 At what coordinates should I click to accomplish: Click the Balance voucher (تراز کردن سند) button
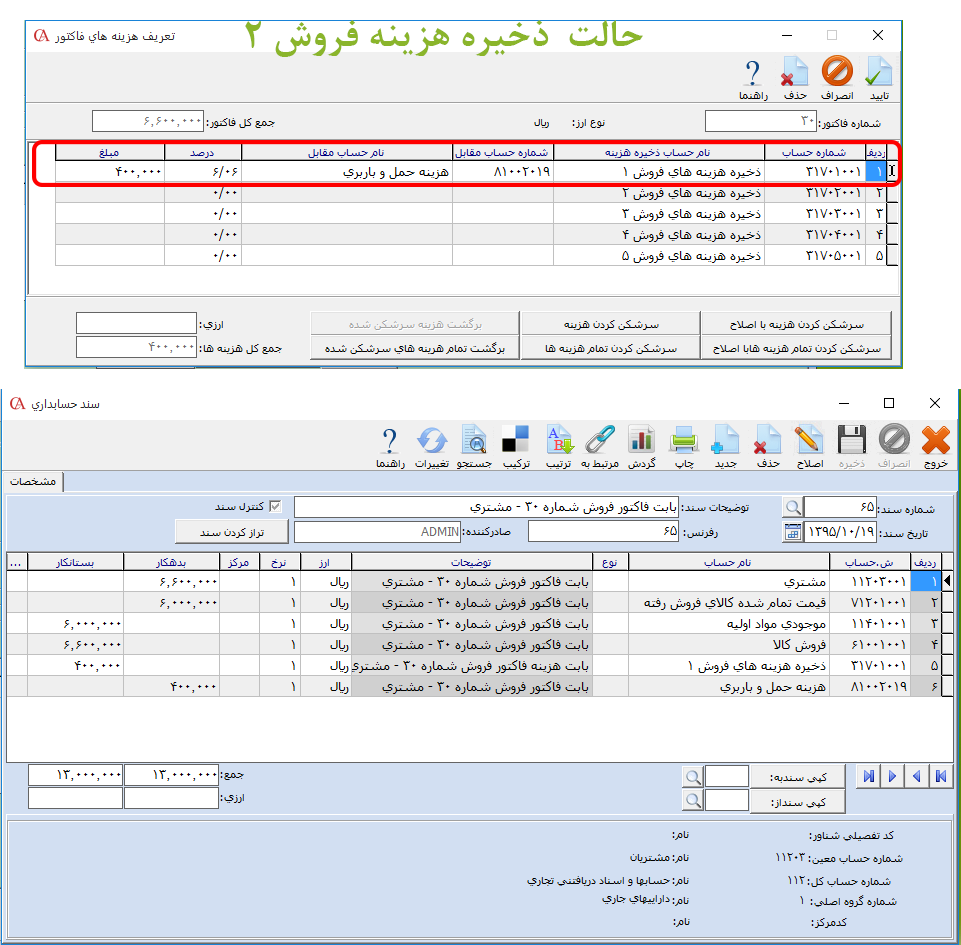point(231,530)
